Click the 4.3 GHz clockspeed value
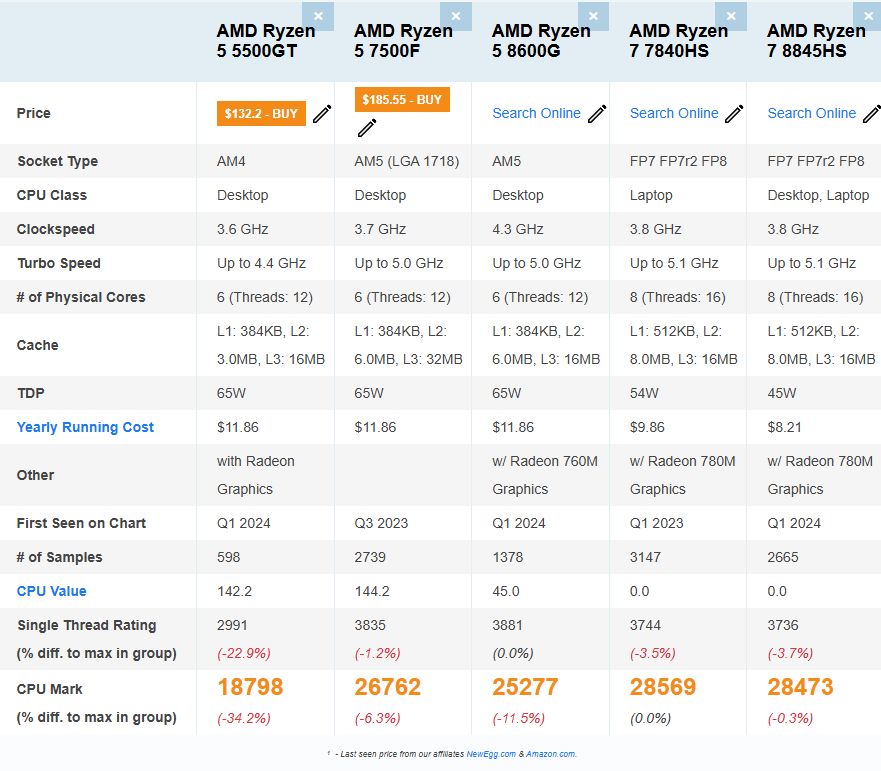The height and width of the screenshot is (771, 881). 517,229
